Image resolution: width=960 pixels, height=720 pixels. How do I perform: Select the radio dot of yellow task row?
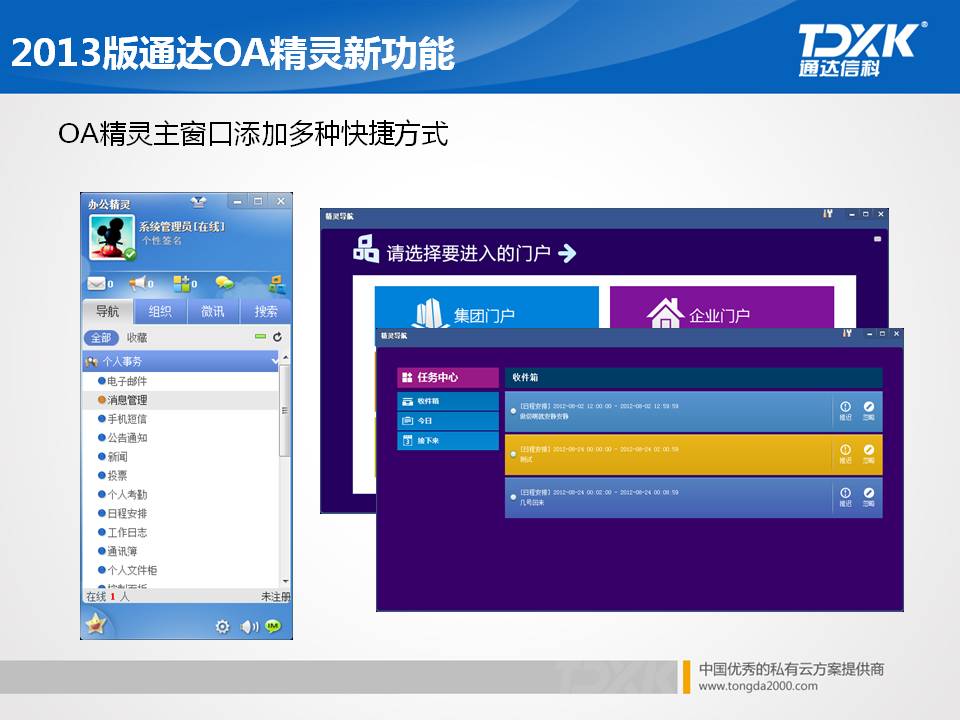[513, 454]
